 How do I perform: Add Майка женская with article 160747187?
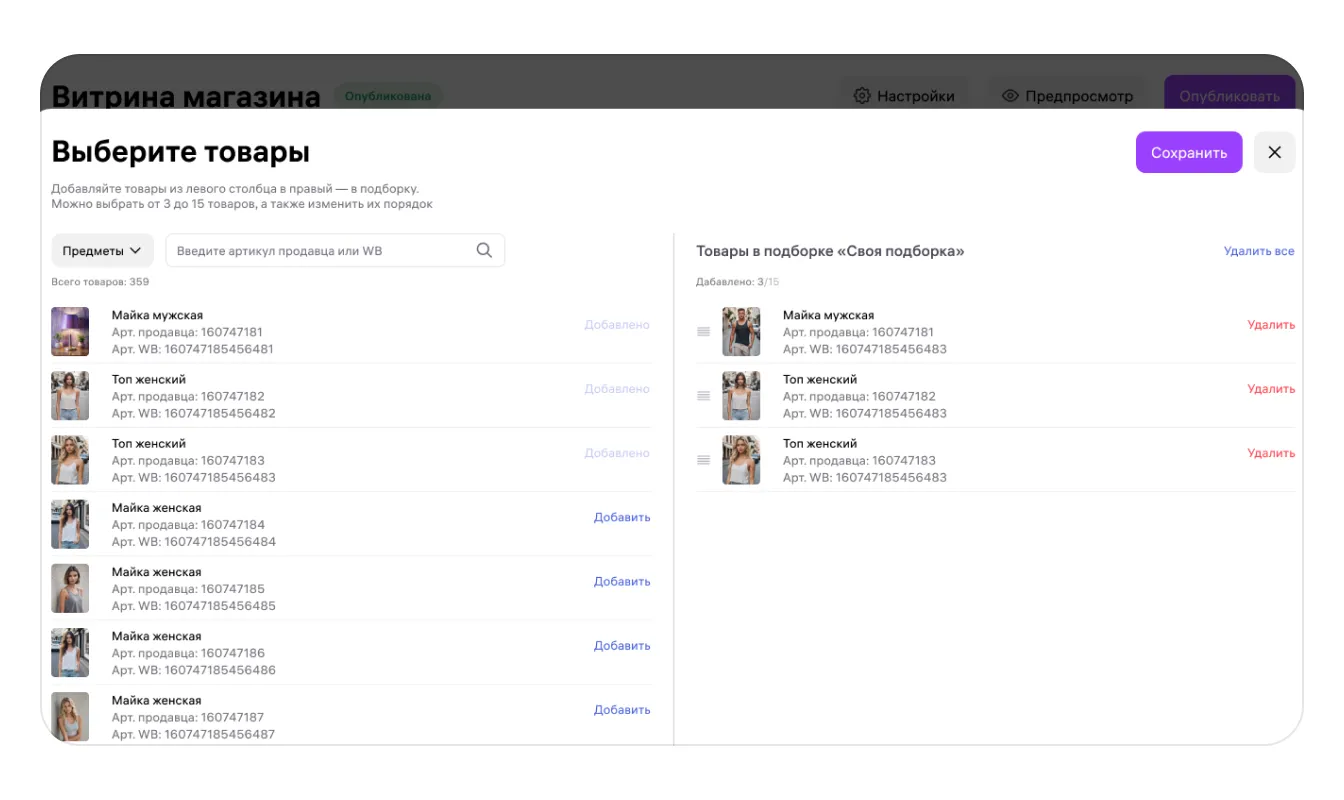click(621, 709)
